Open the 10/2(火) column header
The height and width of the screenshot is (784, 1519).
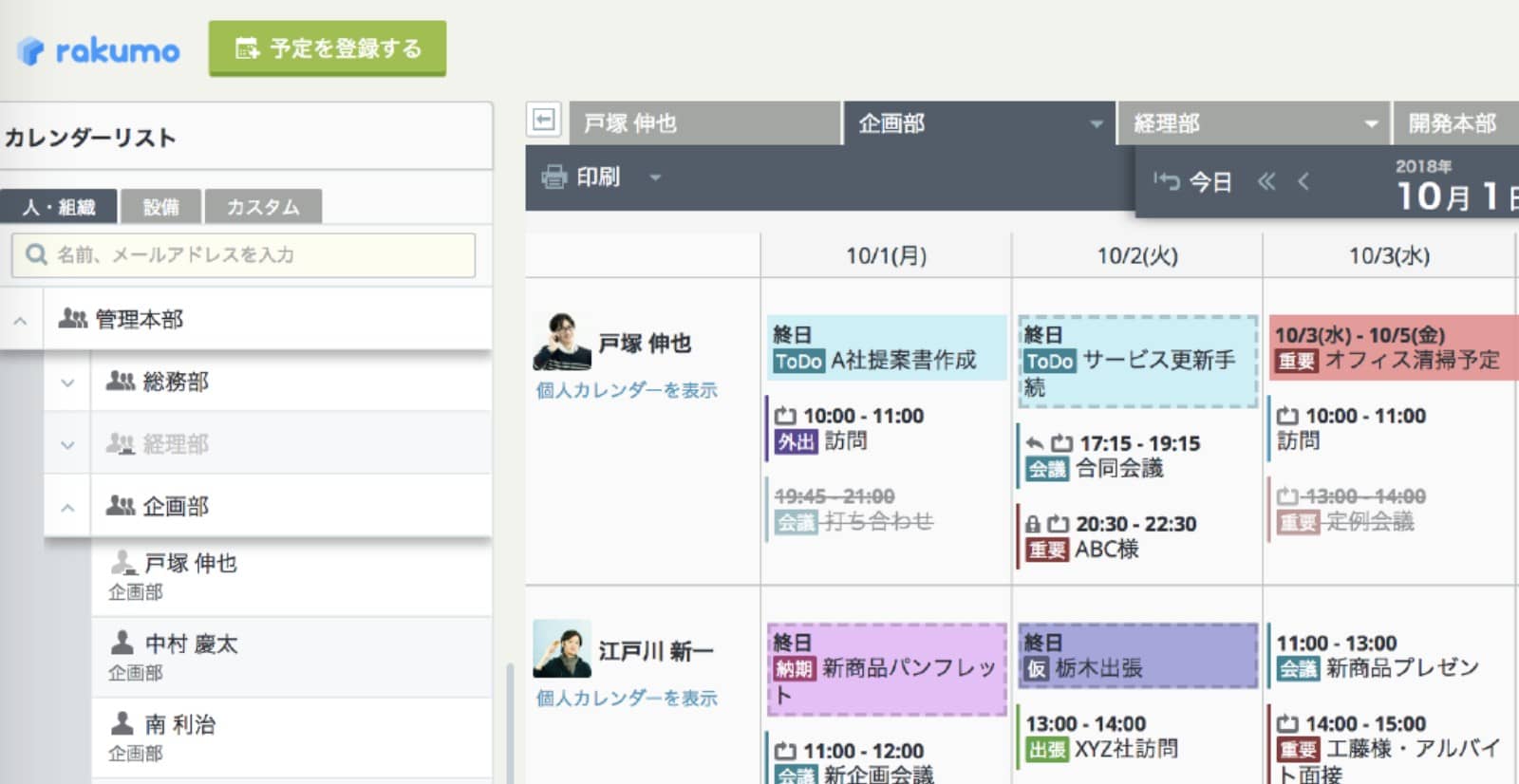(x=1137, y=255)
